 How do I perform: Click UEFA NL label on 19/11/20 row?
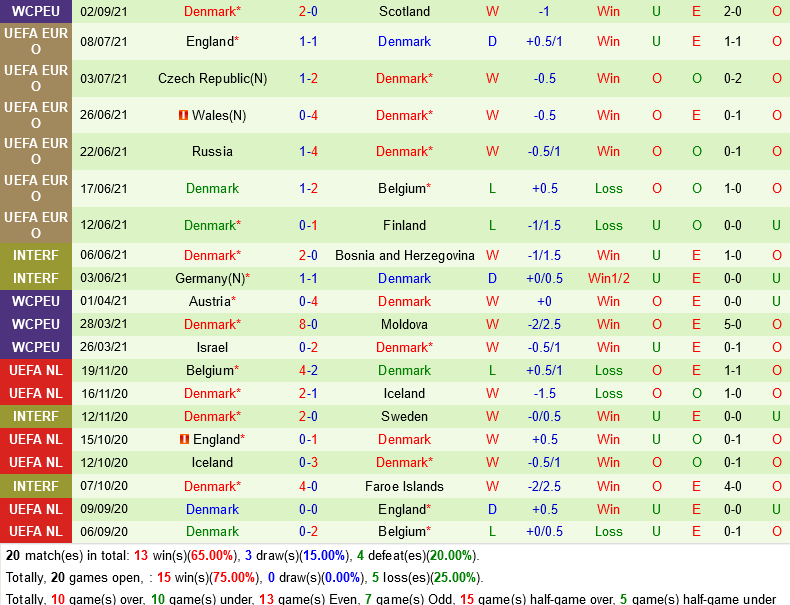pyautogui.click(x=36, y=371)
